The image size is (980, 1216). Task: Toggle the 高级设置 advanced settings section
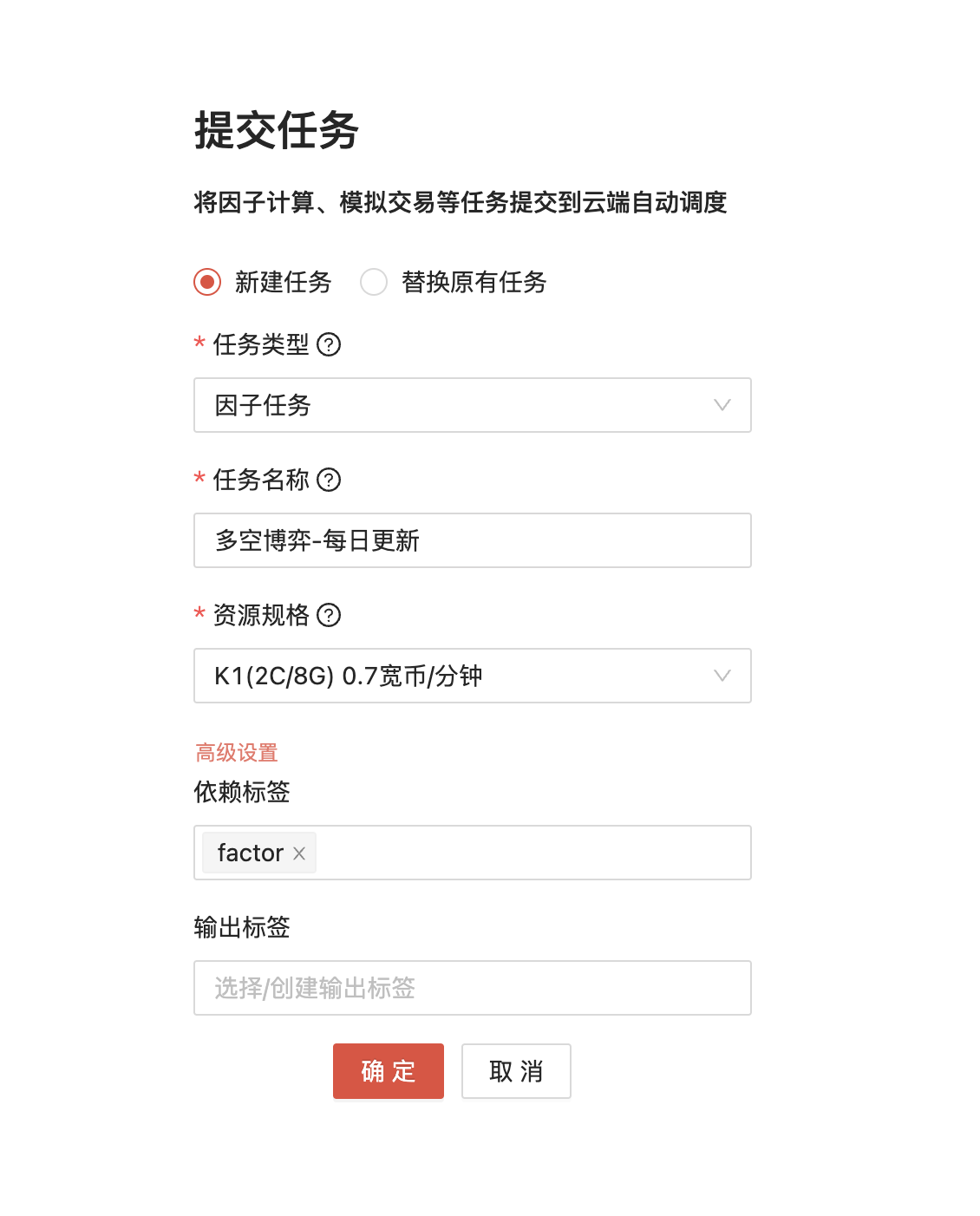tap(236, 752)
